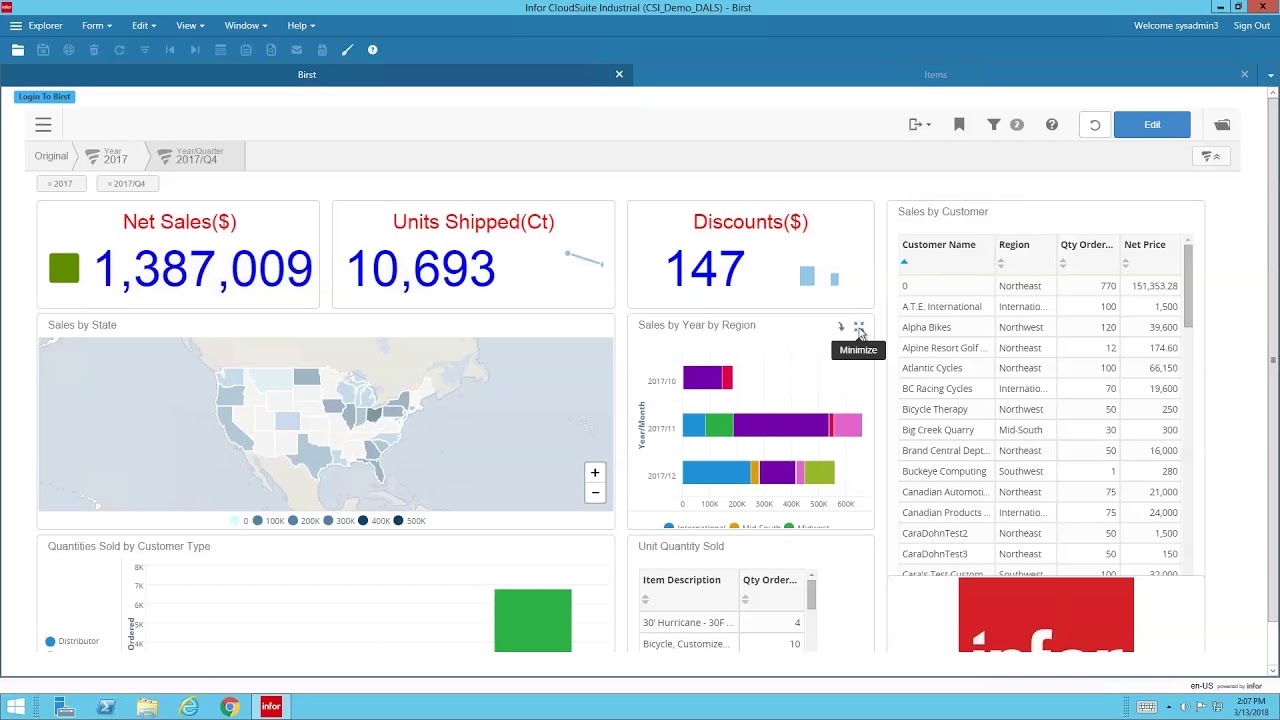Click the save disk toolbar icon

43,50
